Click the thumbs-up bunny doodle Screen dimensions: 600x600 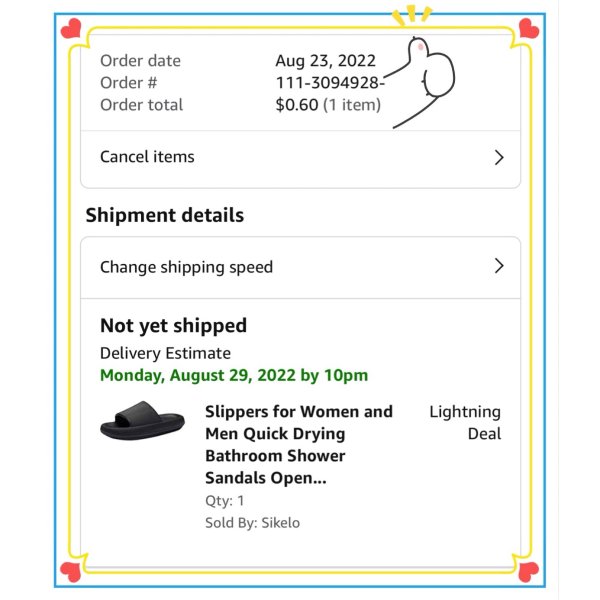(423, 81)
